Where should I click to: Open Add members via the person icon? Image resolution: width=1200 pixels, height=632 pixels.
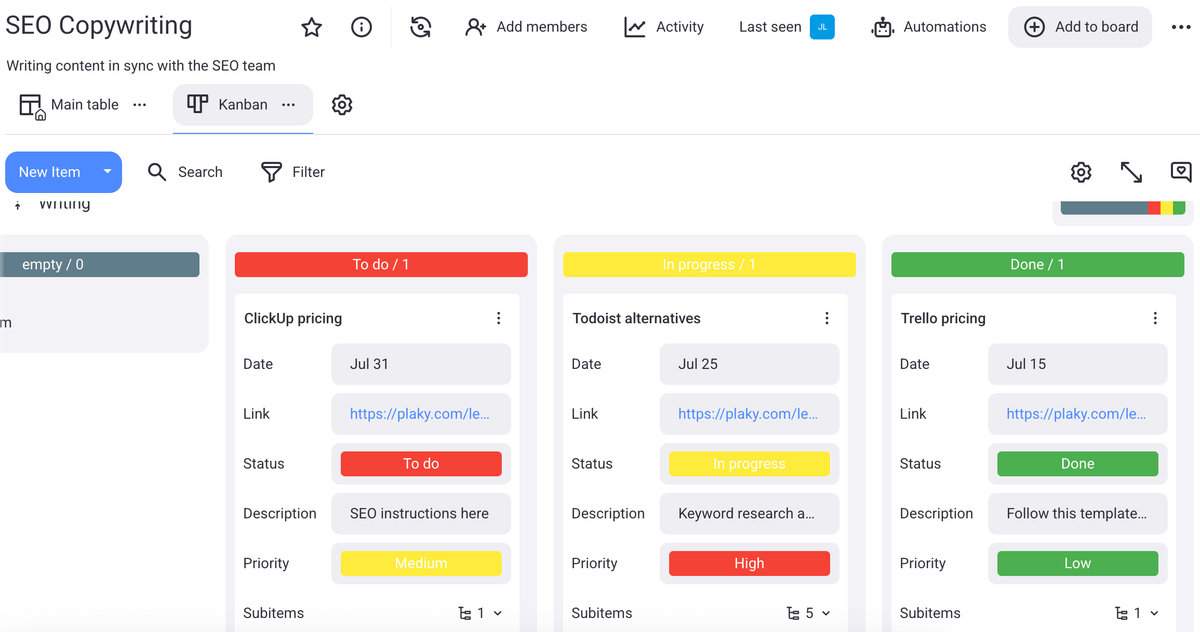476,27
